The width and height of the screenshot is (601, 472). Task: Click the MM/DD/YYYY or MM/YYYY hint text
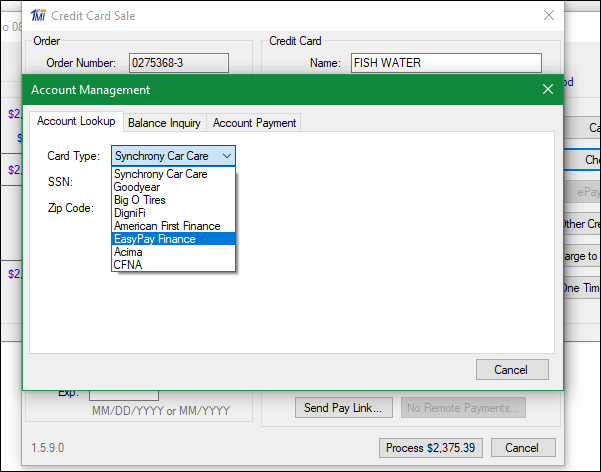coord(161,411)
